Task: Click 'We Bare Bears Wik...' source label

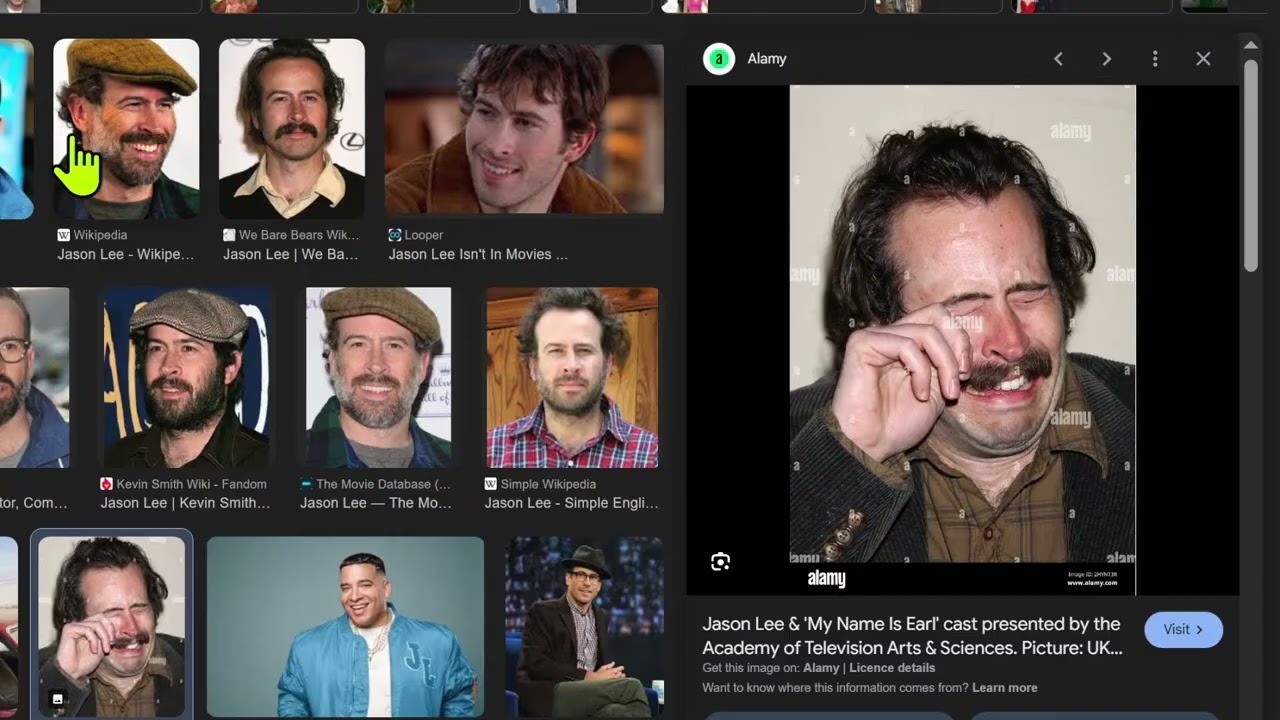Action: (x=299, y=235)
